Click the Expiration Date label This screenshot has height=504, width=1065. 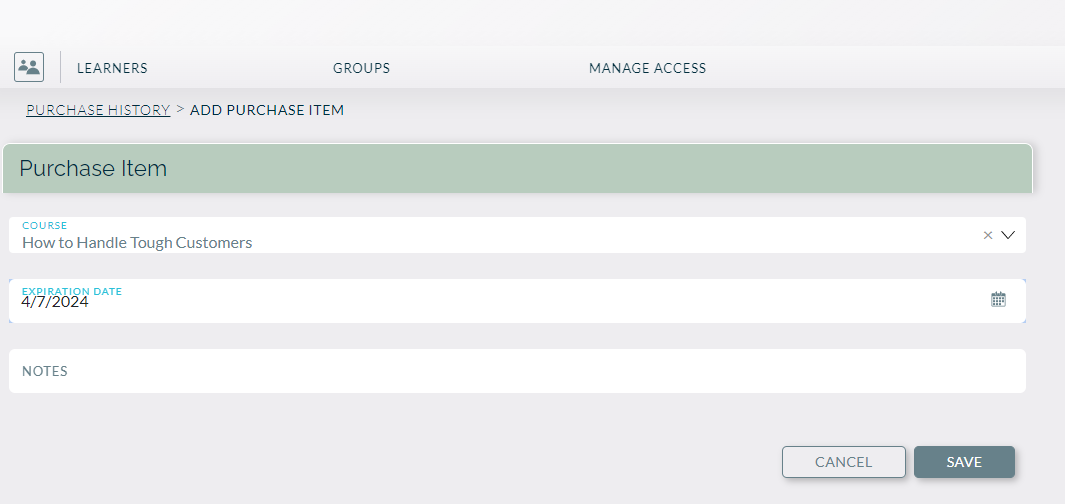72,291
